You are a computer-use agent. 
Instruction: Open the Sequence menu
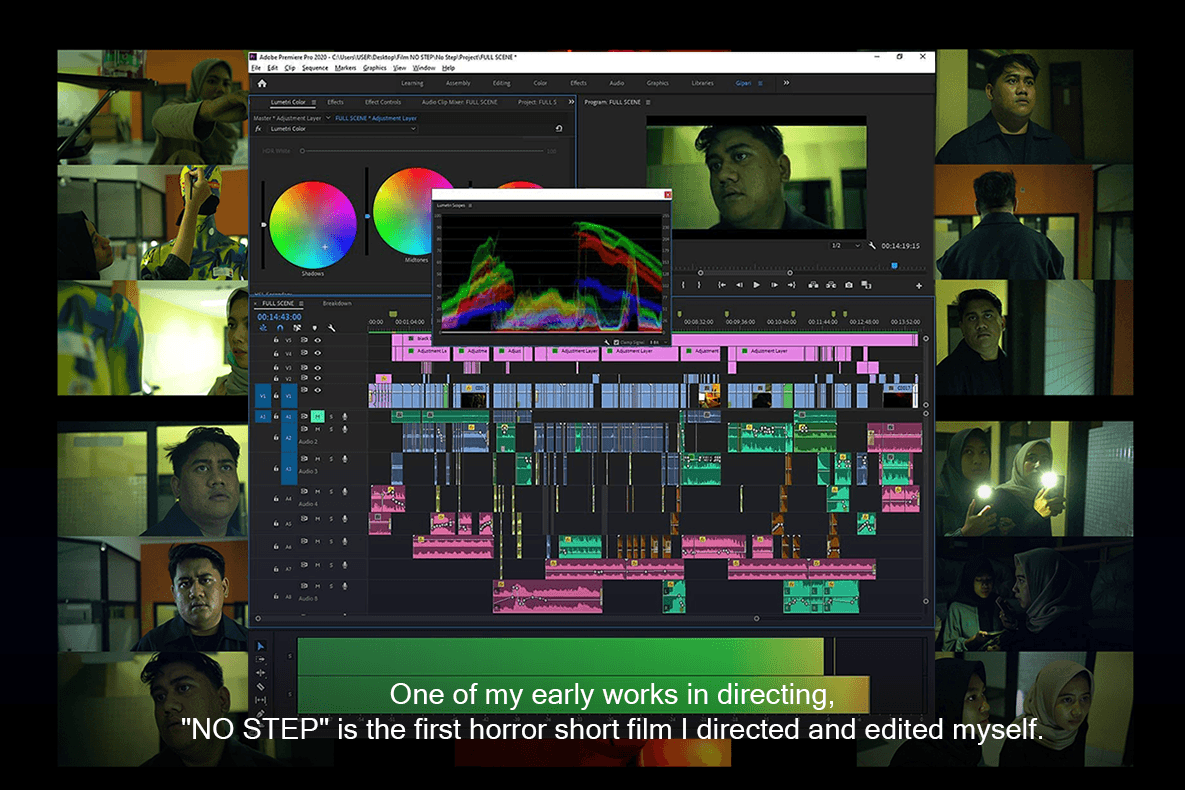click(316, 67)
